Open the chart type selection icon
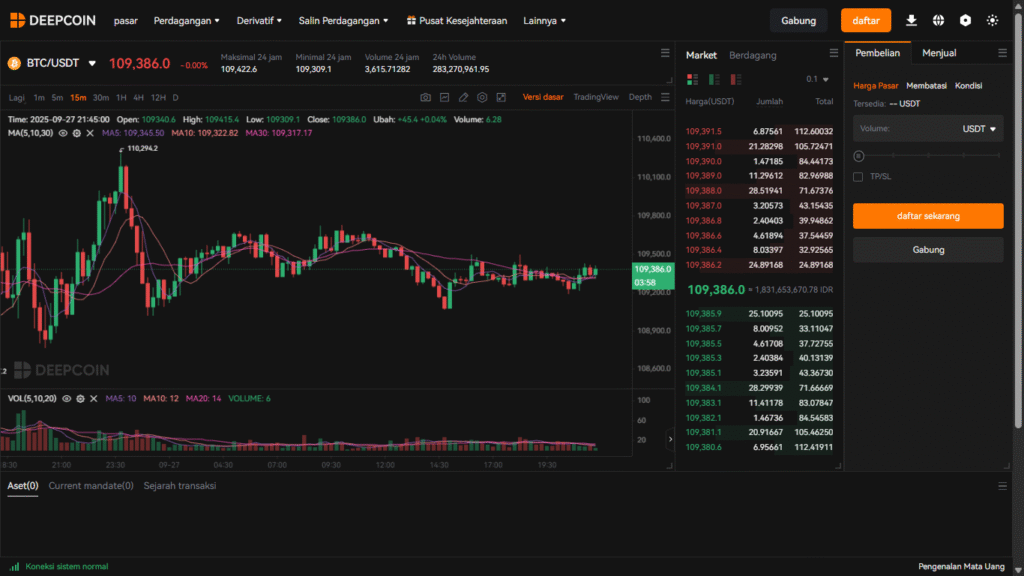 [445, 97]
